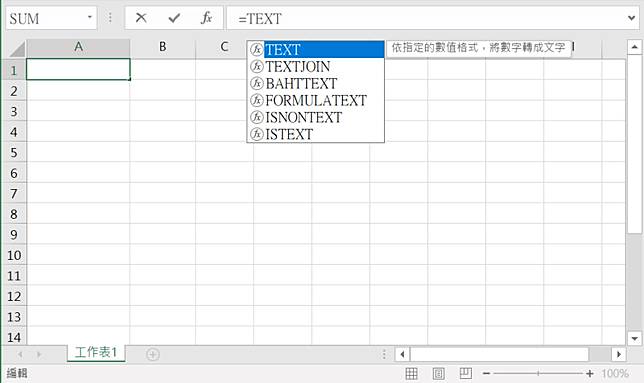Choose ISNONTEXT from the autocomplete list

tap(315, 117)
